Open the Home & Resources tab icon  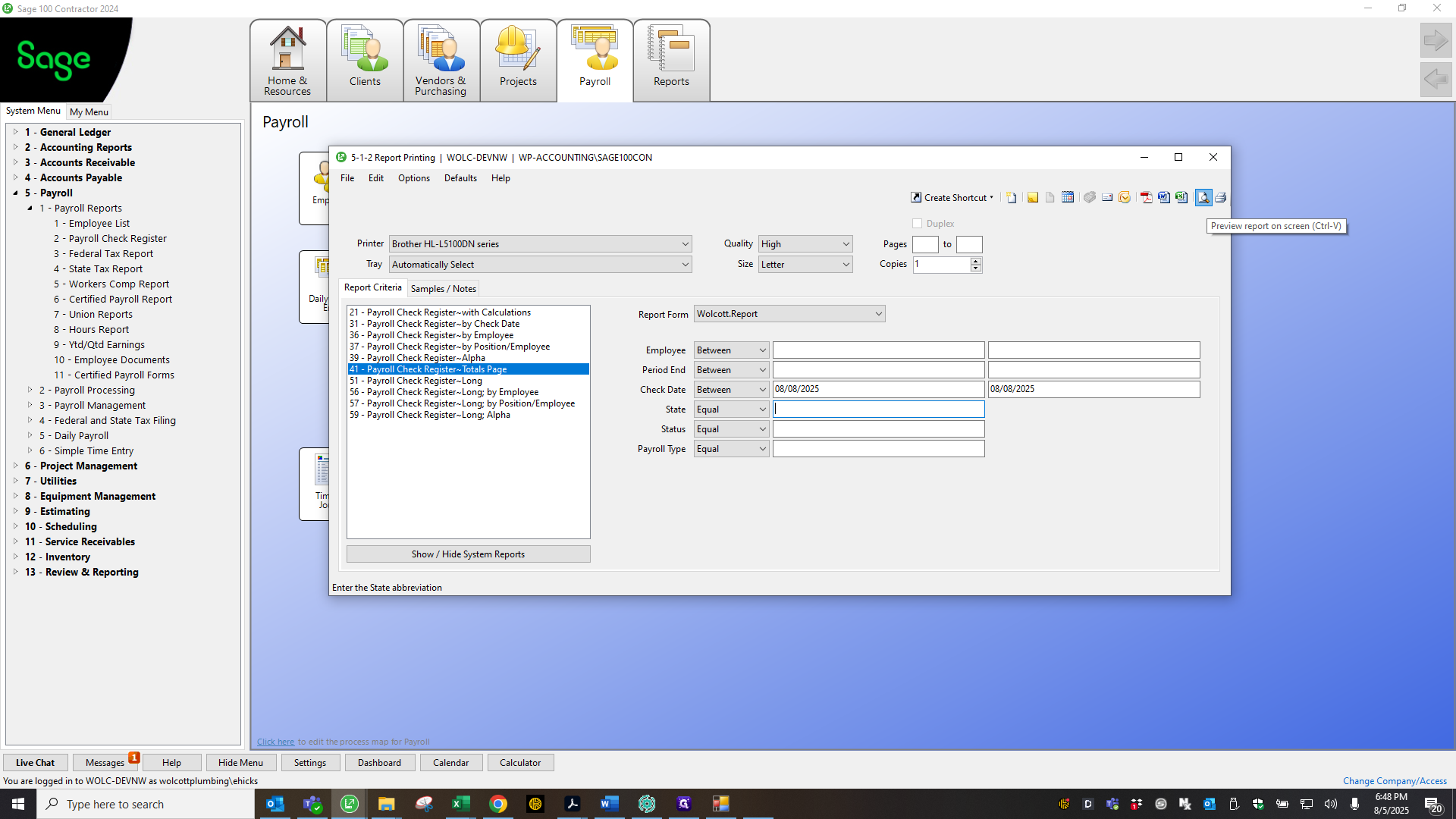click(x=288, y=61)
